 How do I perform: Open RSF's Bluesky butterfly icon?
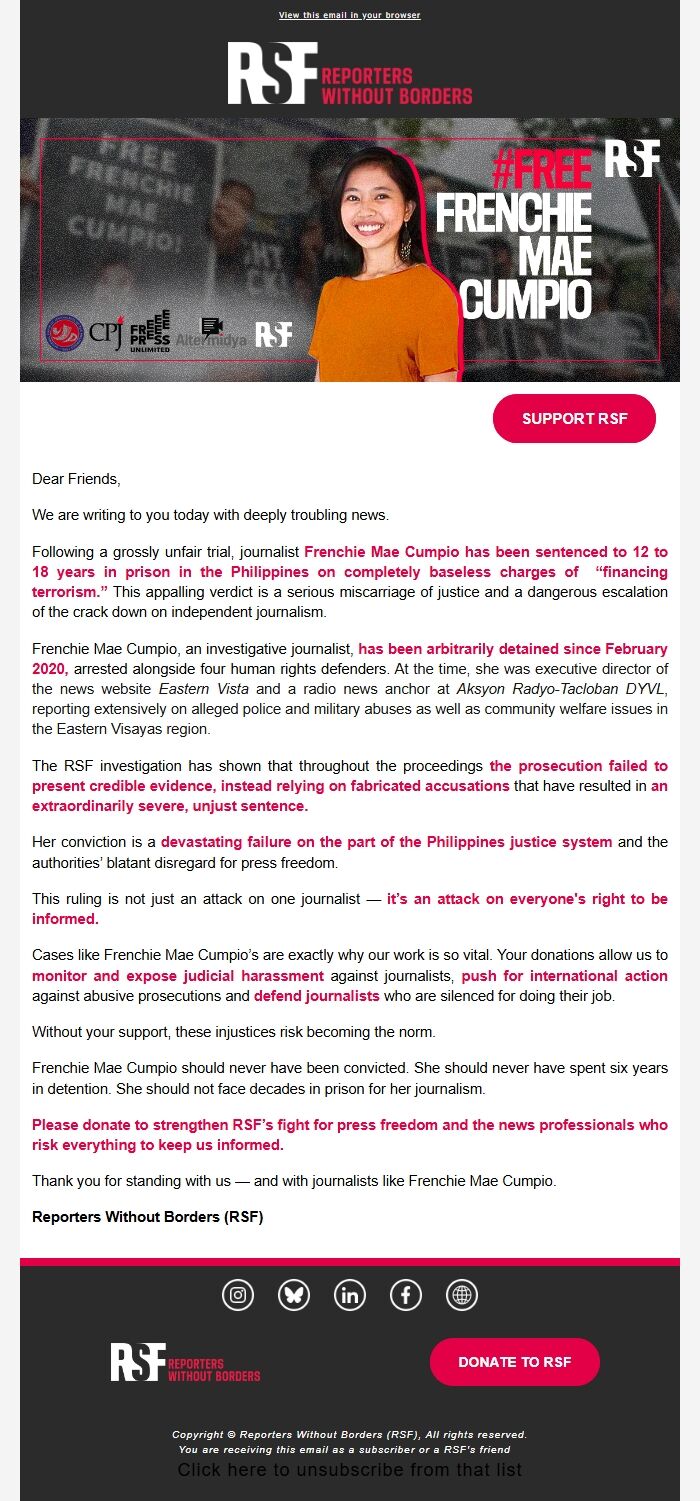click(292, 1295)
